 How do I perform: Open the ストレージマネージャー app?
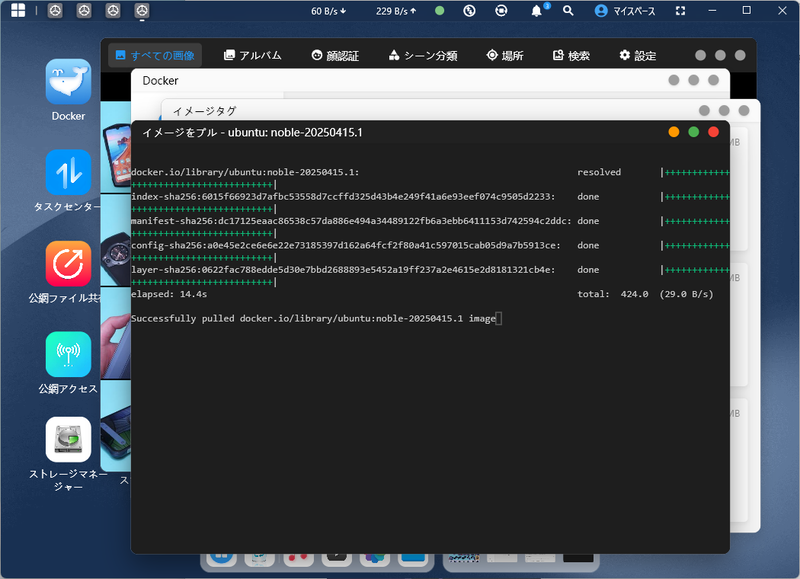(x=67, y=440)
